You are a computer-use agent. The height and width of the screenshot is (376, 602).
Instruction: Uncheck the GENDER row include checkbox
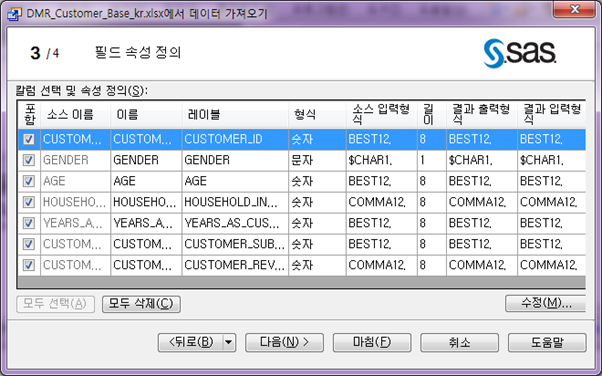click(29, 160)
